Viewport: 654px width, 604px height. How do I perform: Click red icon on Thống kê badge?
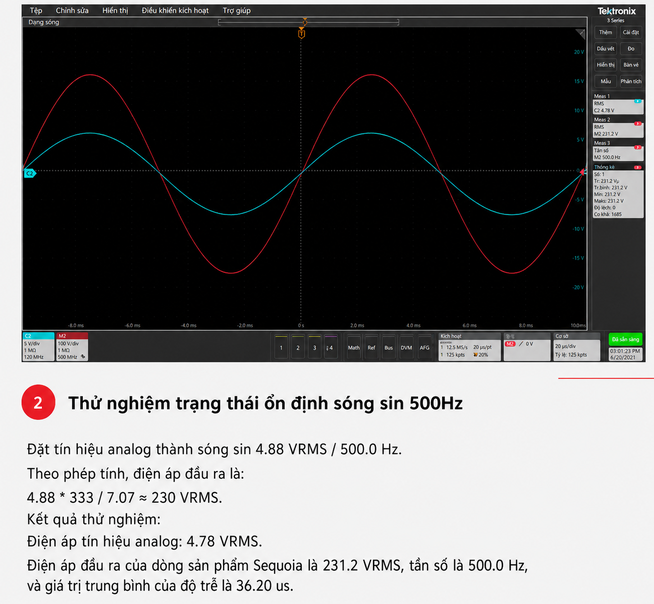click(x=637, y=167)
